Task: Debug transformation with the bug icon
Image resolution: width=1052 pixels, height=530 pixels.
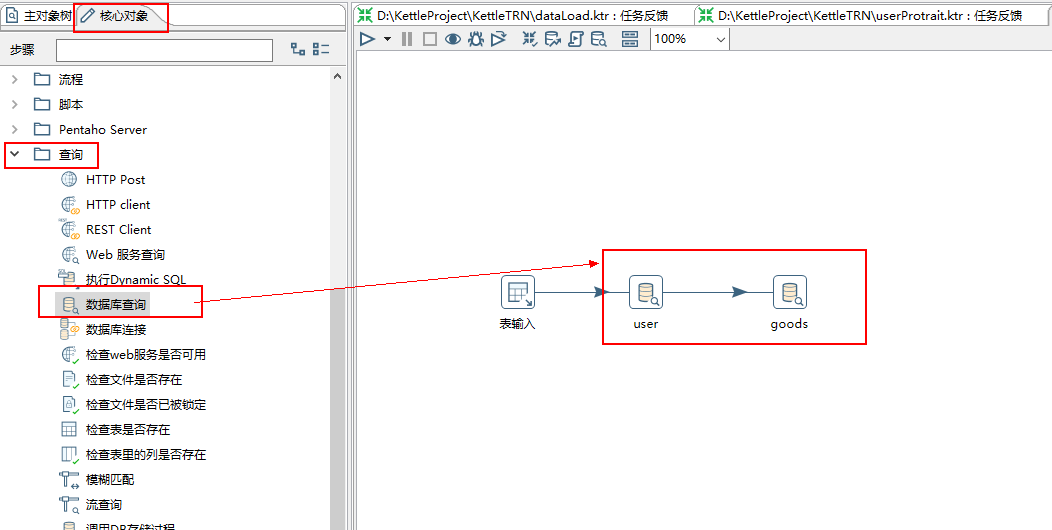Action: pyautogui.click(x=476, y=40)
